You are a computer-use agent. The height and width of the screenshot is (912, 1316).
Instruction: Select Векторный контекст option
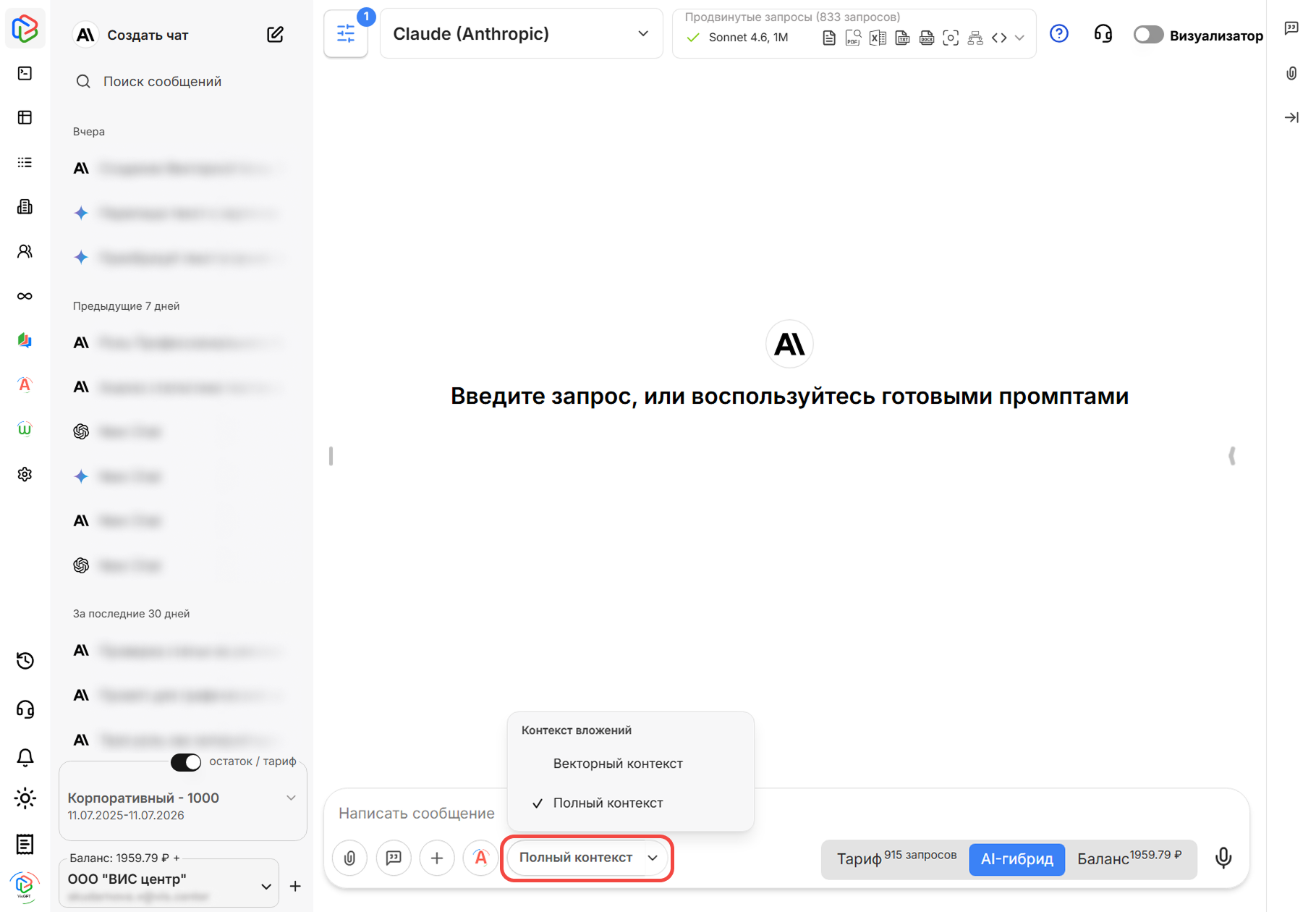[617, 763]
